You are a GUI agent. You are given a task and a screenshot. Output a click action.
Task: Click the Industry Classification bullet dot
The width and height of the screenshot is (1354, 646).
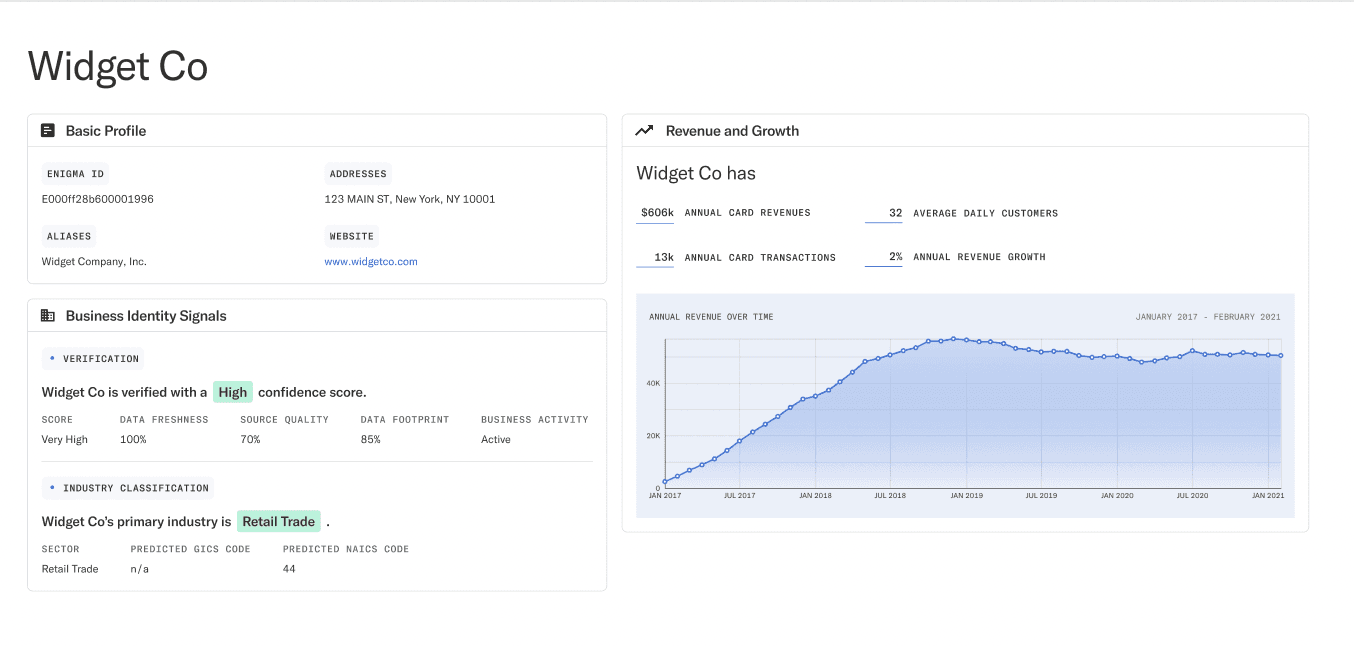52,488
